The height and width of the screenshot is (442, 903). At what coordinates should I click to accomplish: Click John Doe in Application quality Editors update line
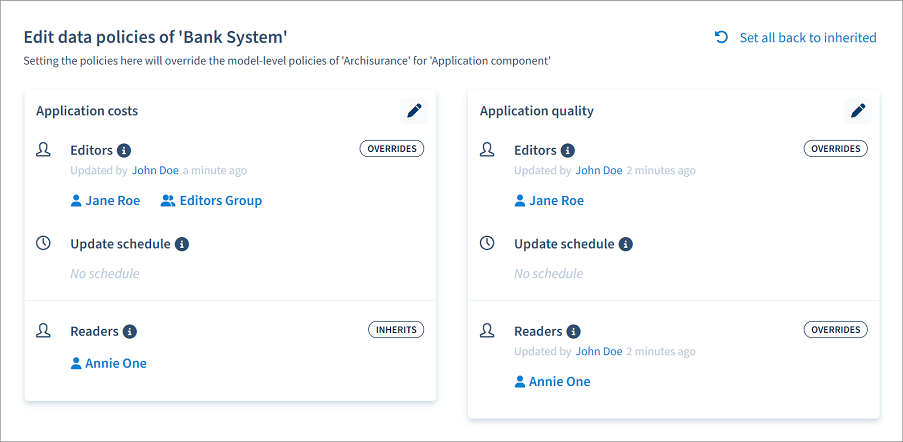click(599, 171)
